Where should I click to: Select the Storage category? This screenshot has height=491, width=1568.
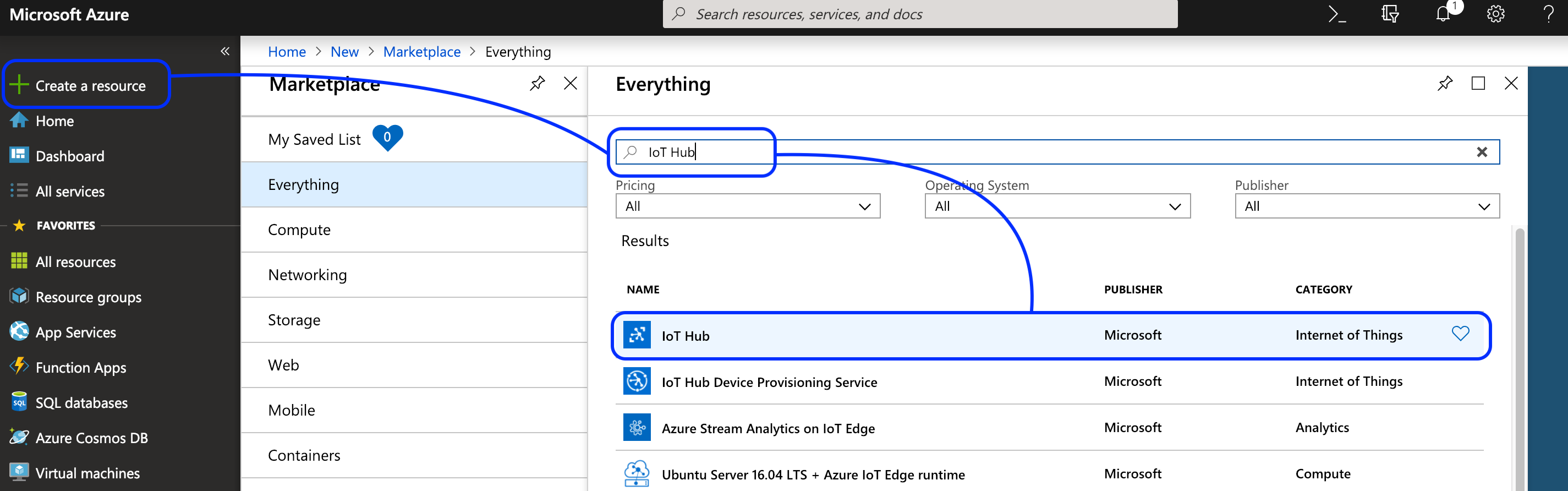click(x=414, y=320)
